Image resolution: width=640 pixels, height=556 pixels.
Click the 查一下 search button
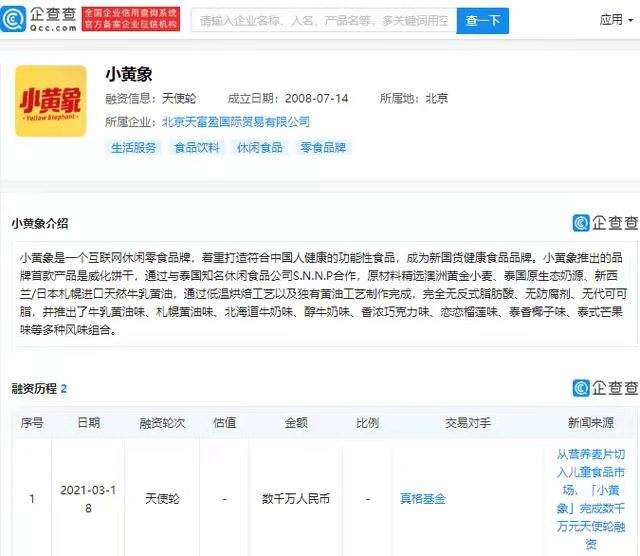(482, 20)
